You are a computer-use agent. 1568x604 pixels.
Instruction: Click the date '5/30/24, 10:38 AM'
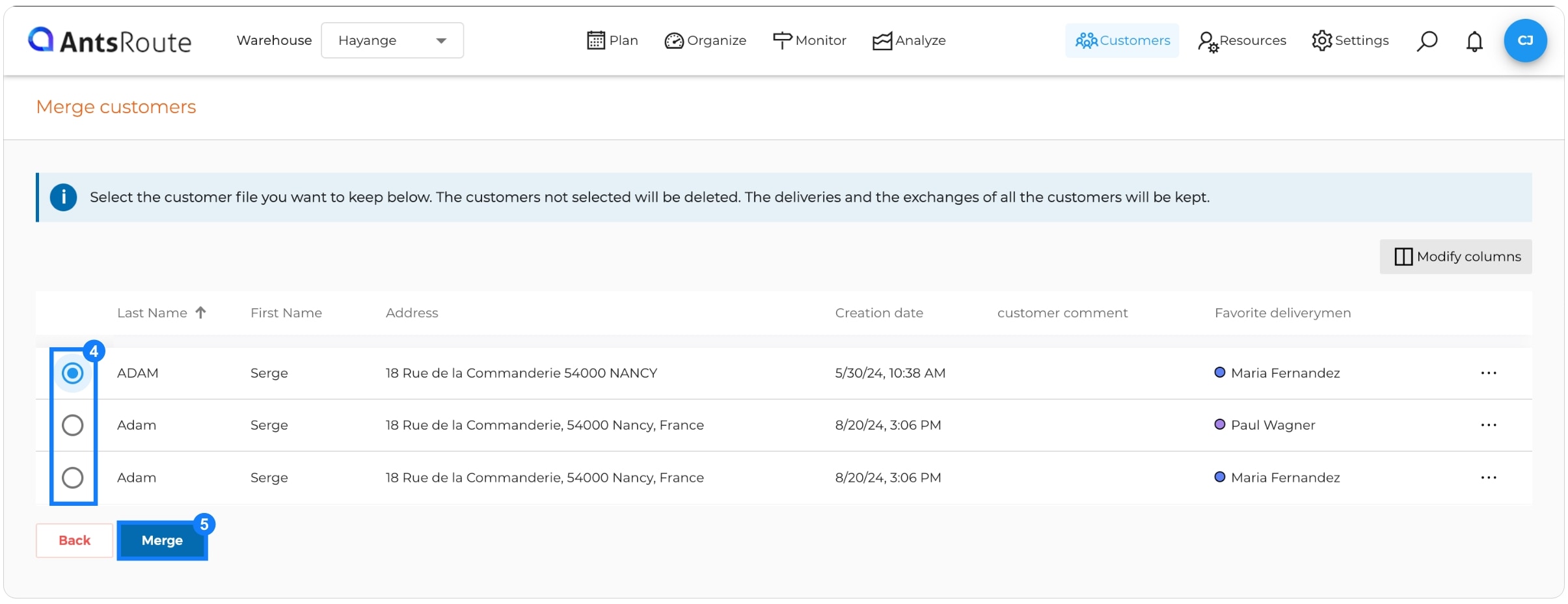point(890,373)
